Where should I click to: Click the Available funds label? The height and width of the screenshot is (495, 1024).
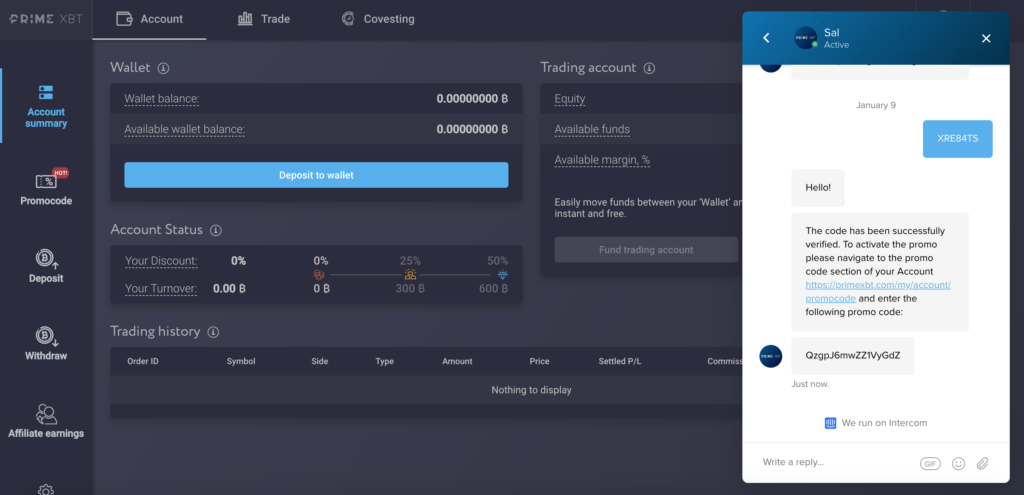tap(592, 129)
